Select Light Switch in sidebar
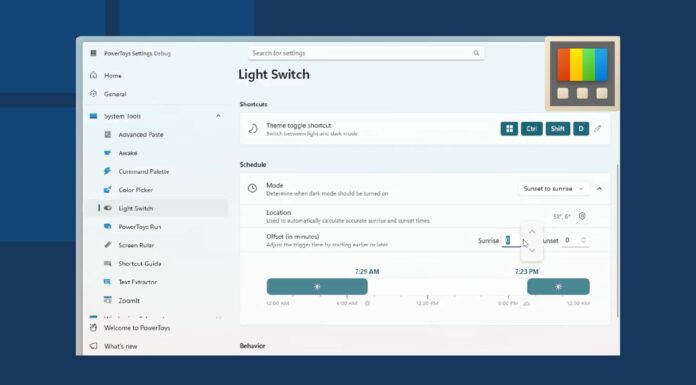696x385 pixels. pyautogui.click(x=155, y=208)
